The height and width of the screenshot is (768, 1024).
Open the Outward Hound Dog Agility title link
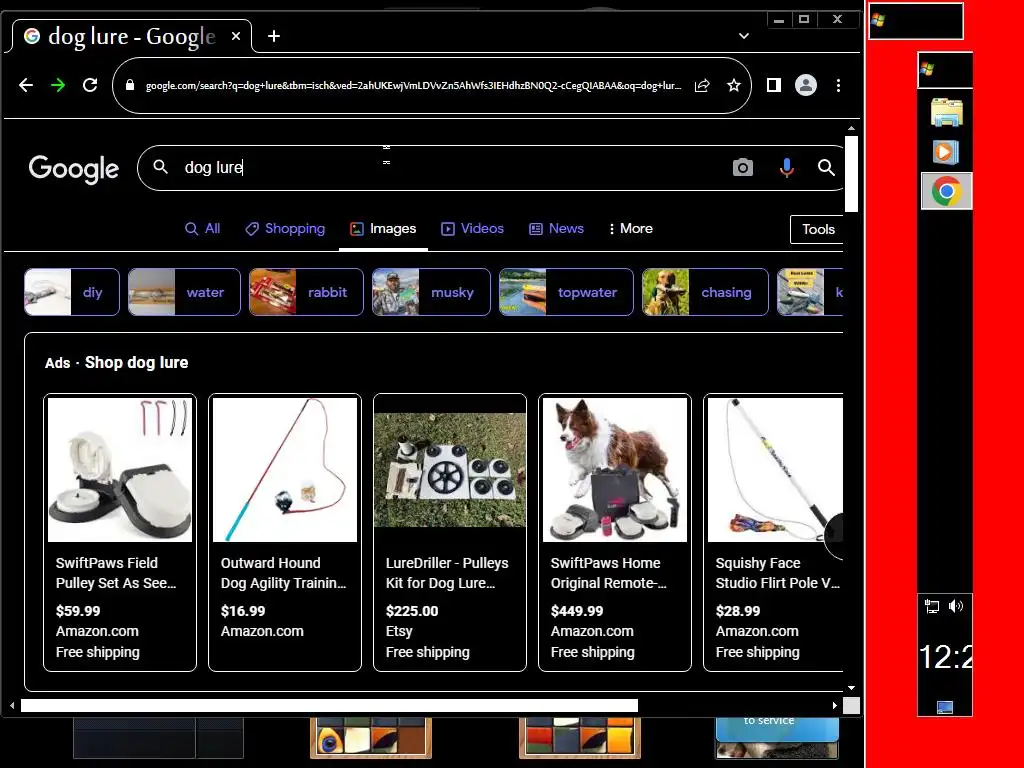point(283,573)
